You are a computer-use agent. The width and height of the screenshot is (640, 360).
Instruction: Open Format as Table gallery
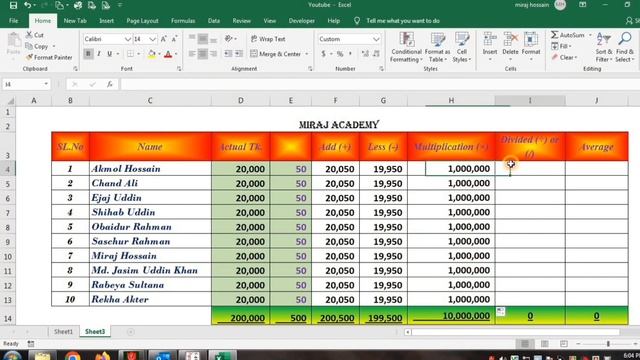coord(437,47)
